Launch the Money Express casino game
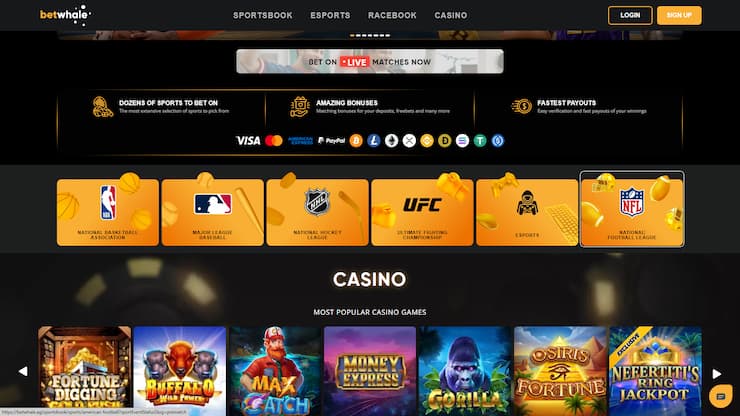740x416 pixels. coord(370,371)
